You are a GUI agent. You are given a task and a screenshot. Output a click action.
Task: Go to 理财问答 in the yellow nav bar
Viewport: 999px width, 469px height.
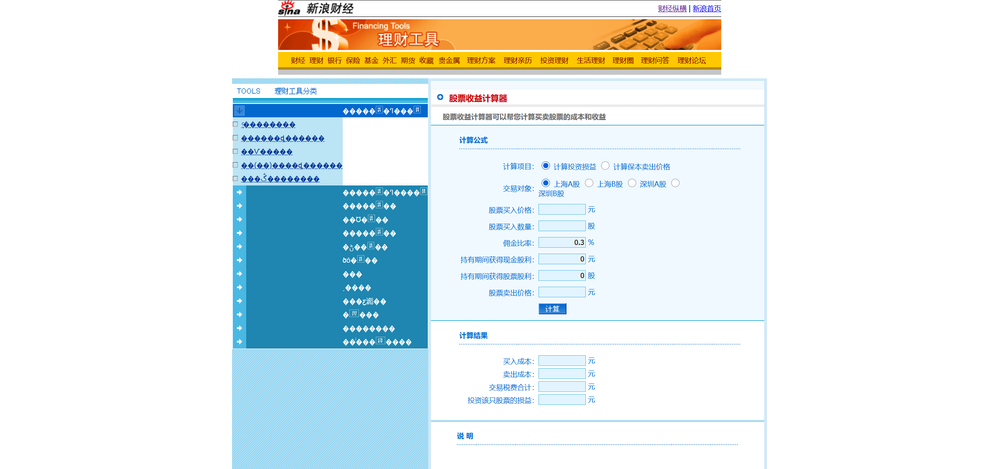click(x=655, y=61)
